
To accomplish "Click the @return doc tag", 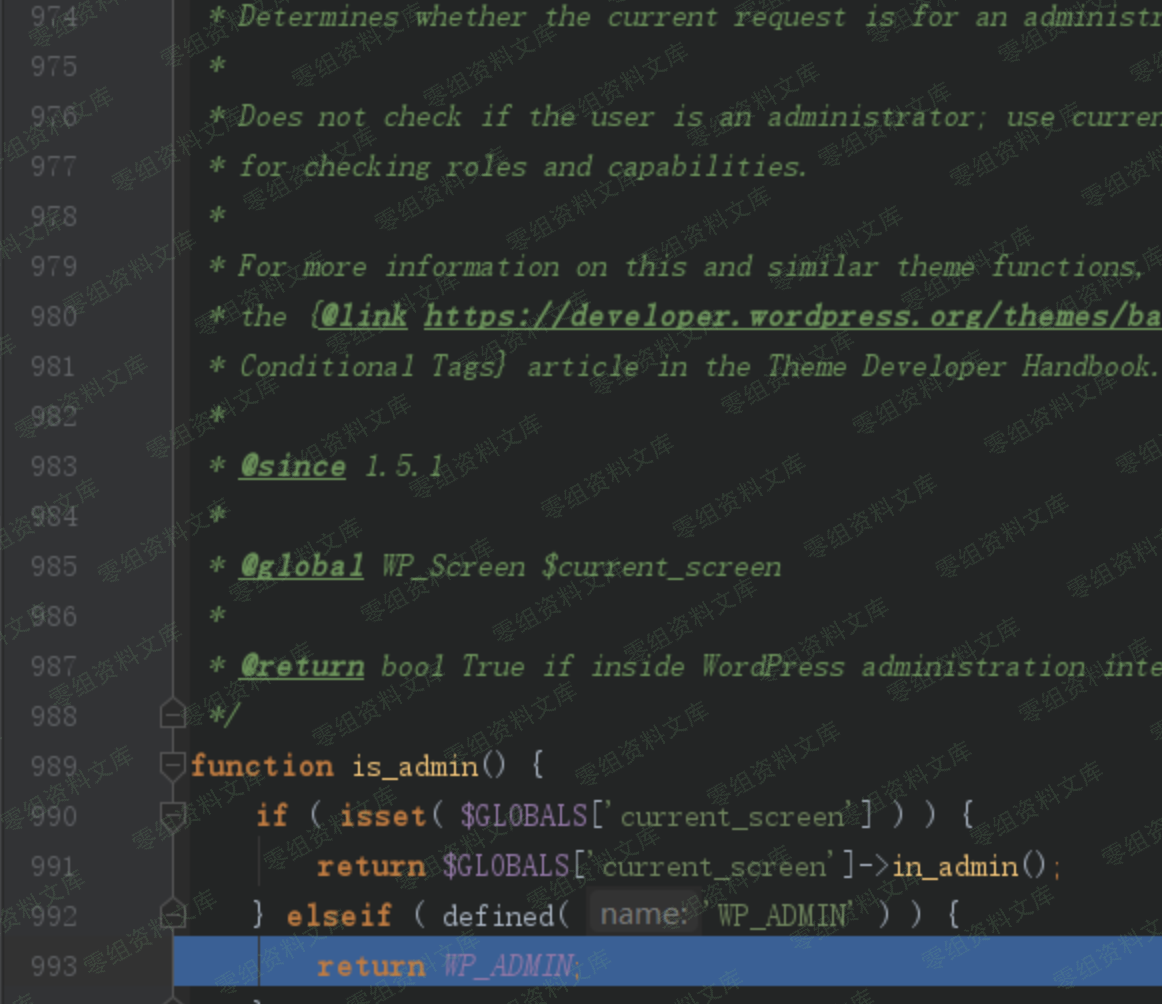I will [x=301, y=667].
